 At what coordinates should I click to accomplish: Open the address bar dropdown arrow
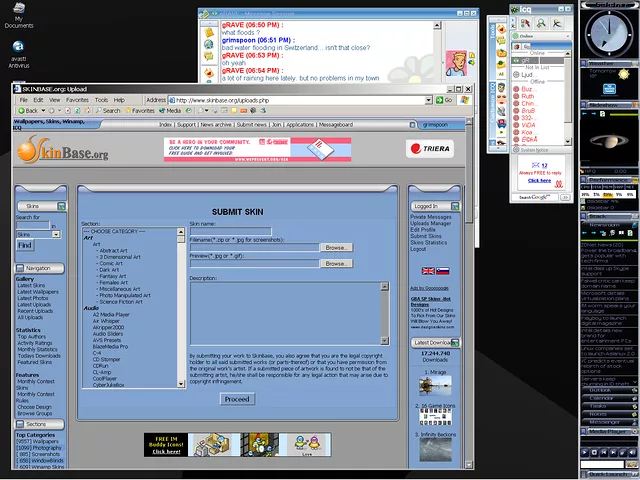(x=428, y=100)
